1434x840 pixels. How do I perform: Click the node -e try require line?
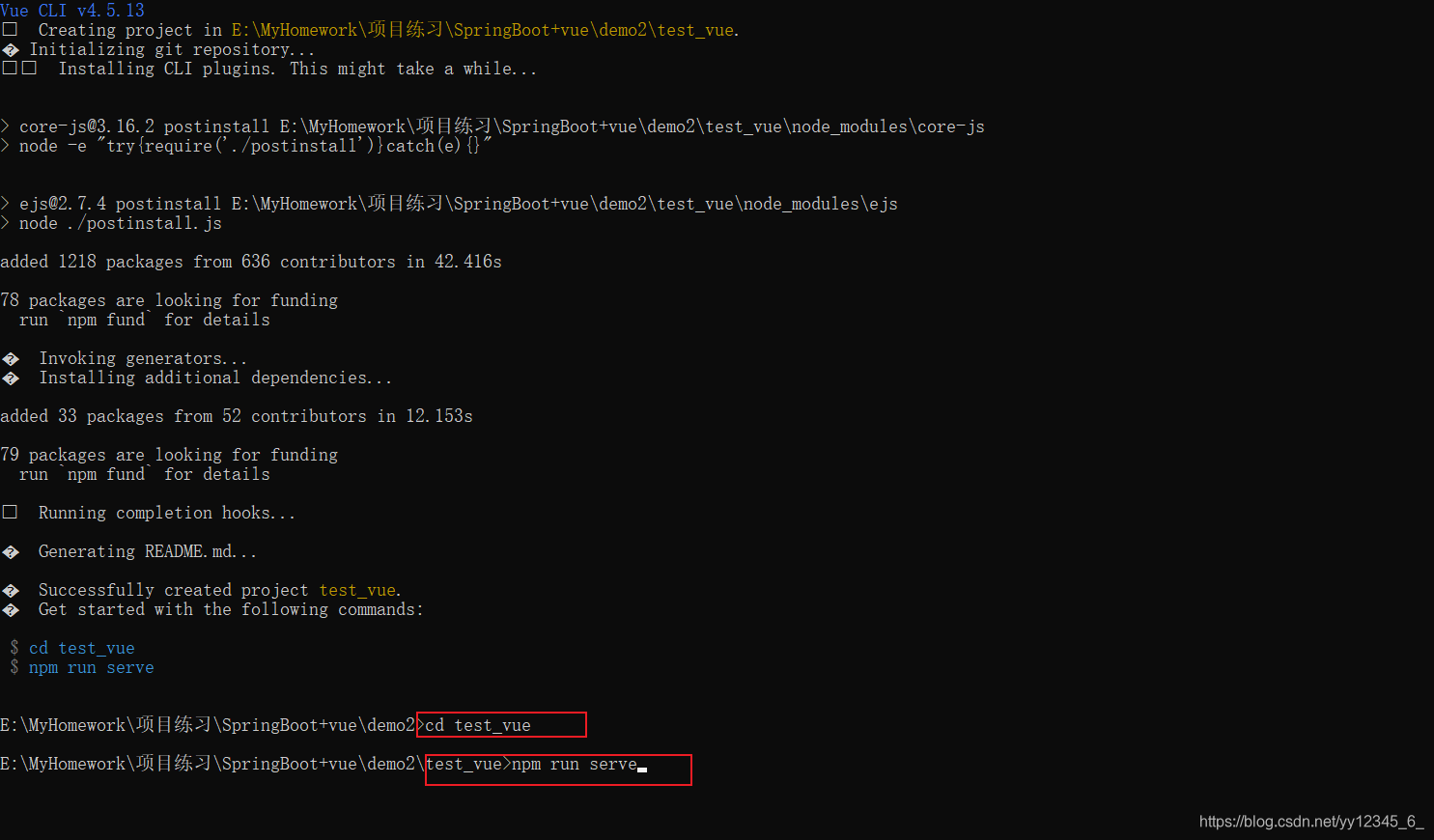click(246, 146)
